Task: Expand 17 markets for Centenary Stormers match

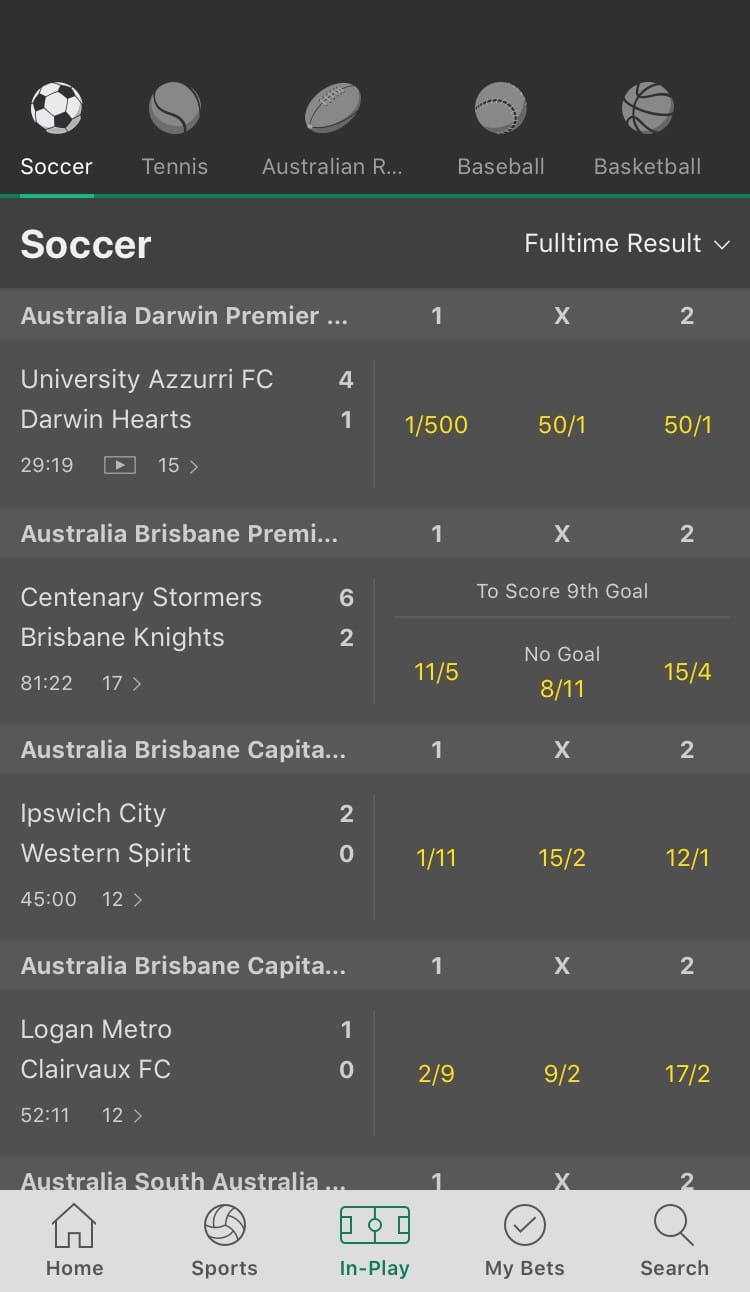Action: (x=122, y=683)
